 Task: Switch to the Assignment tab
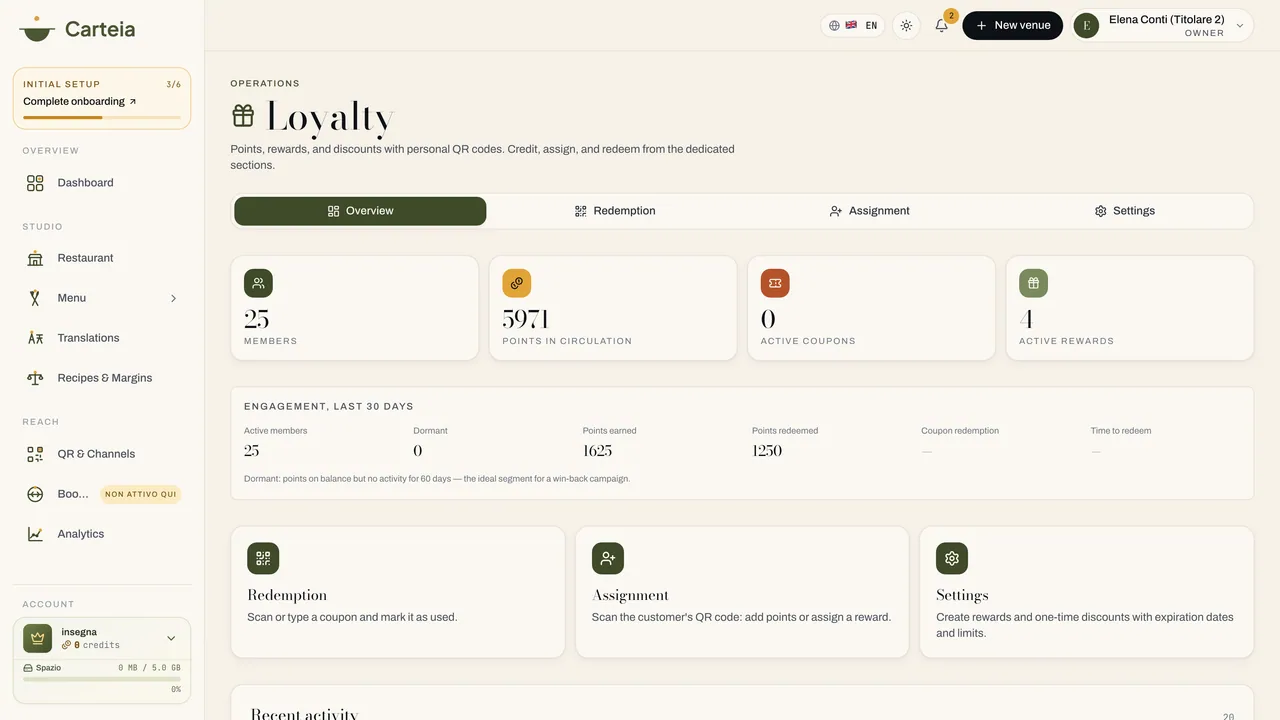pyautogui.click(x=870, y=211)
